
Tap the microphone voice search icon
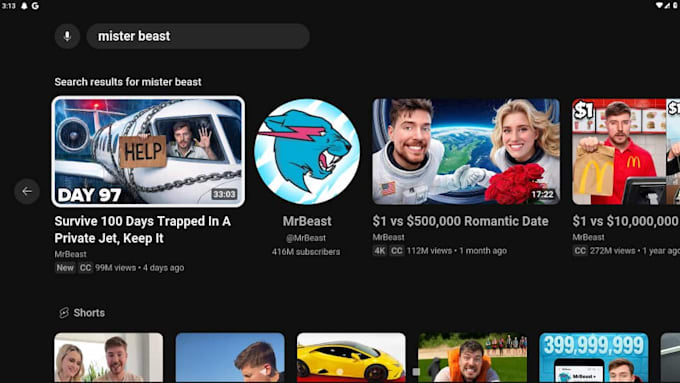tap(67, 36)
